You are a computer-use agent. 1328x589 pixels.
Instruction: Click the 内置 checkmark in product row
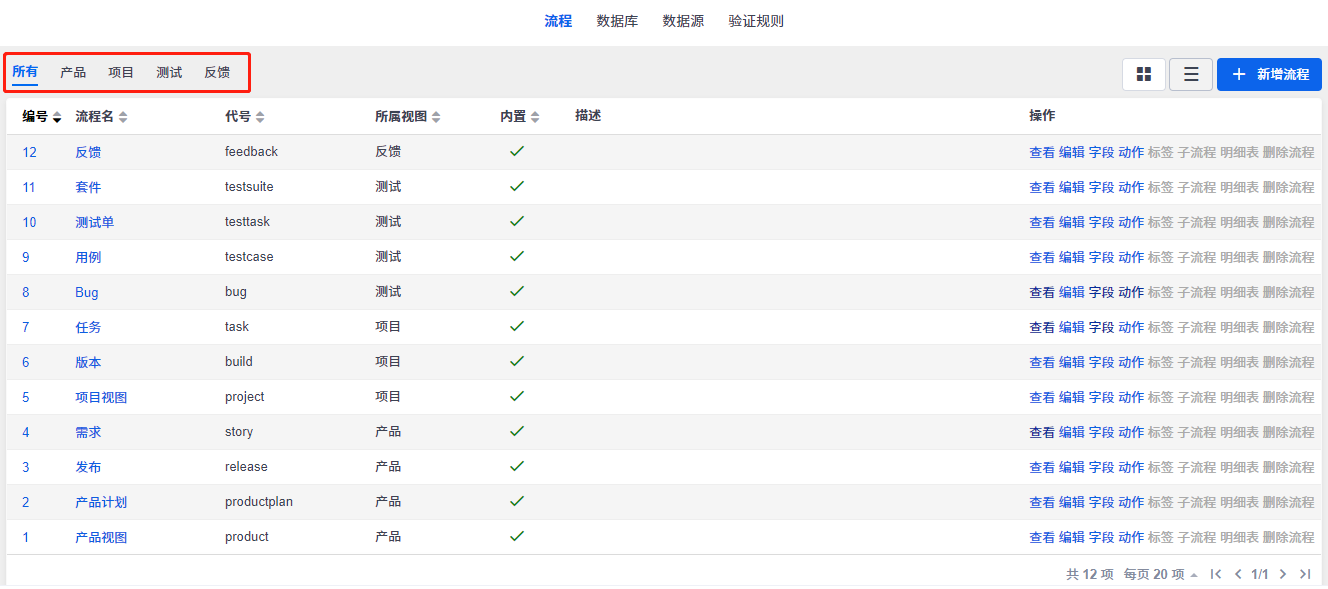[517, 536]
